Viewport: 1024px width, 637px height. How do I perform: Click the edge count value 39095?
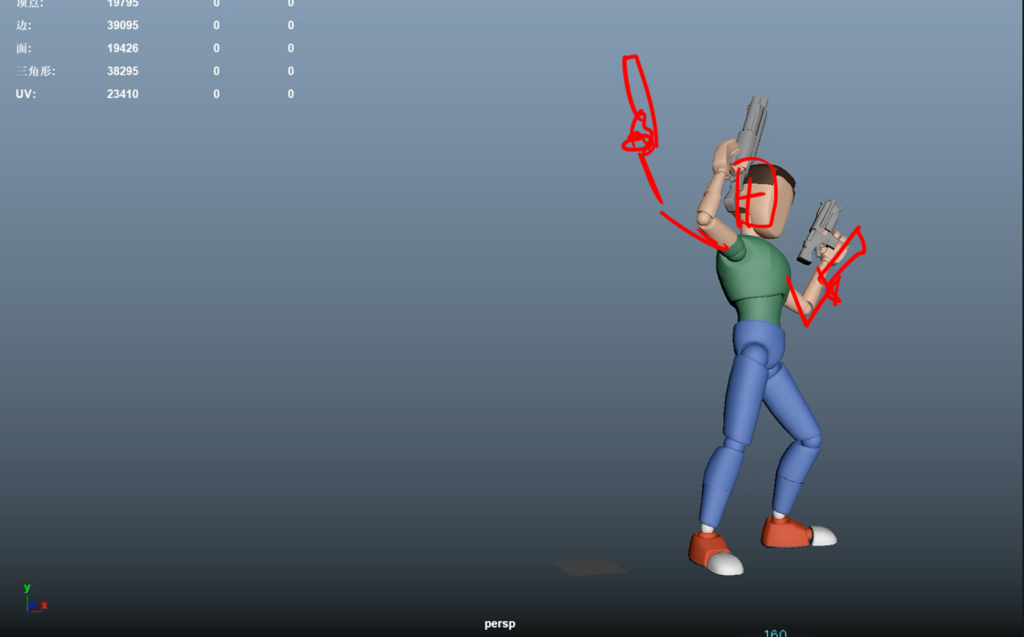123,25
